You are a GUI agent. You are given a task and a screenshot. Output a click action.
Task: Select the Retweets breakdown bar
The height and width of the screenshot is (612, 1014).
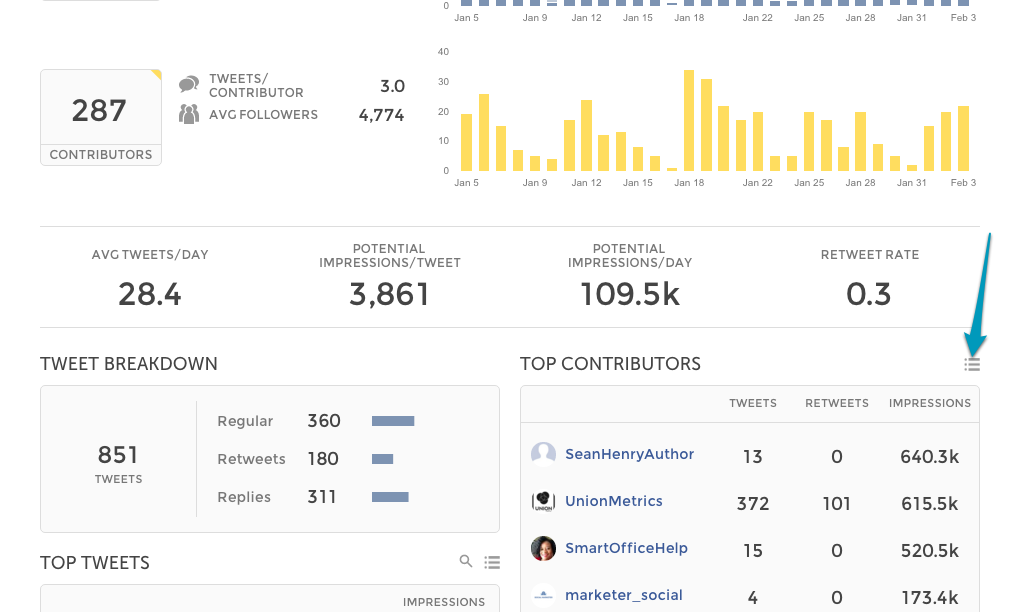coord(382,460)
